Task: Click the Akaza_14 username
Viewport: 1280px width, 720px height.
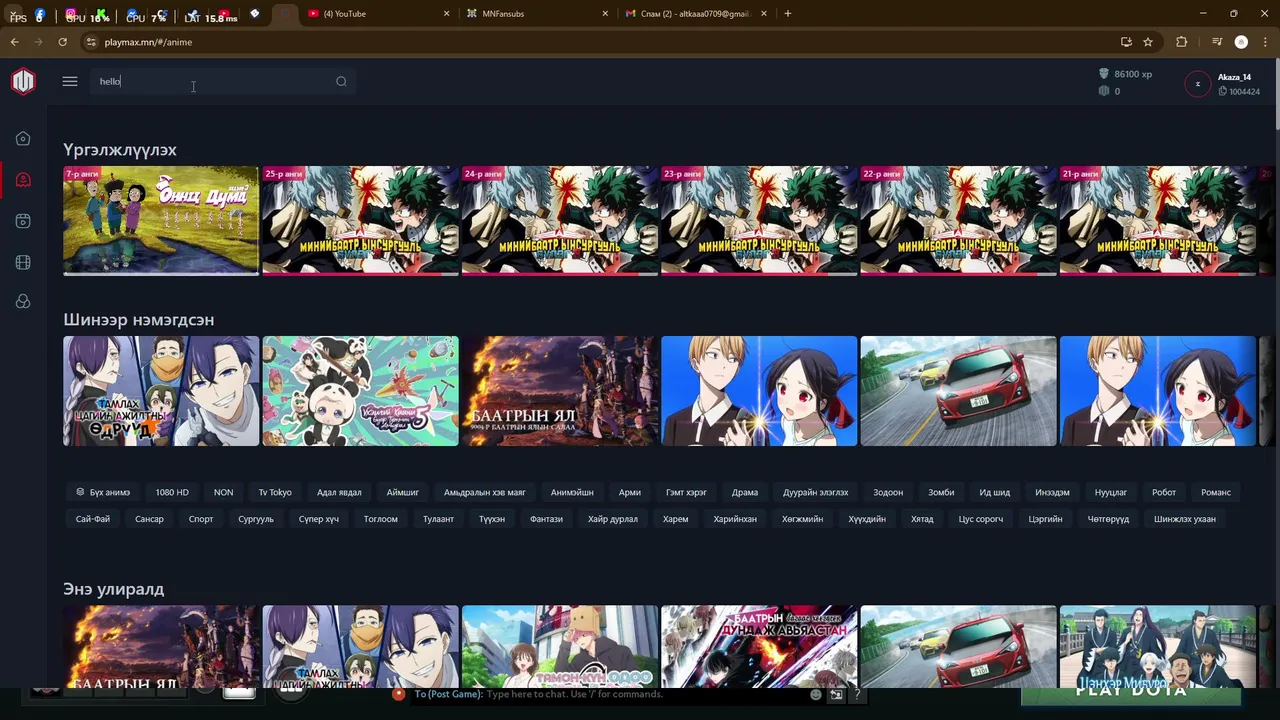Action: pos(1234,77)
